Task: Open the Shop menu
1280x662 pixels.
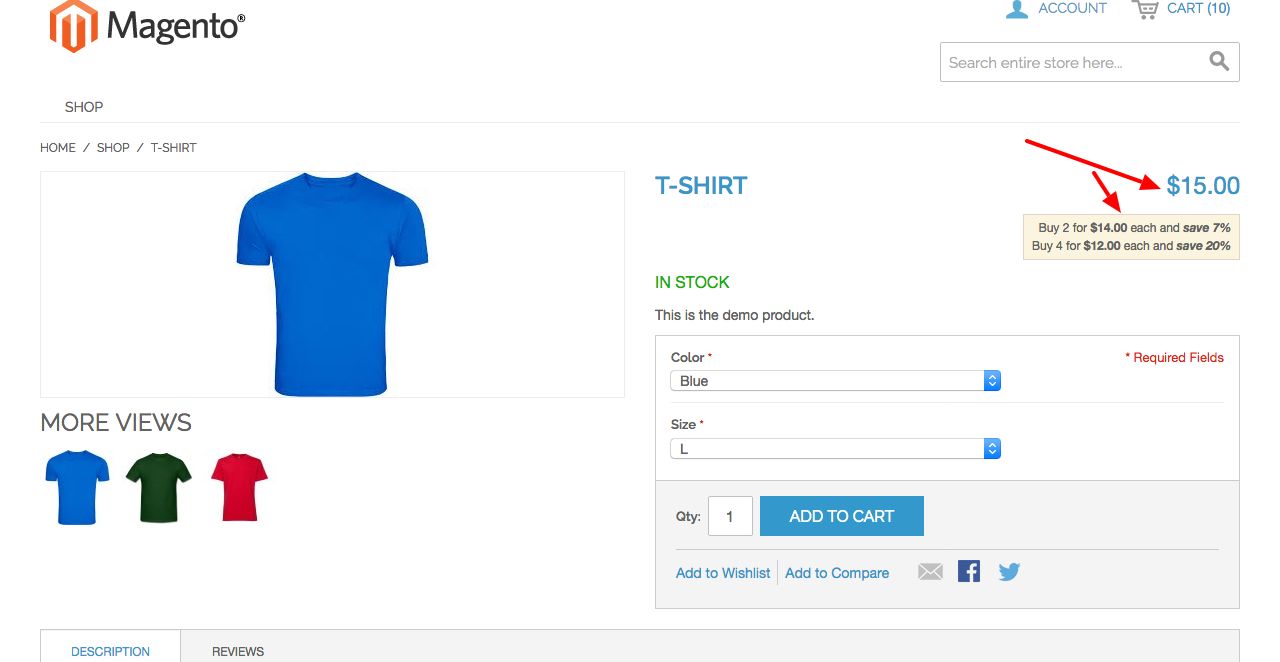Action: (x=84, y=107)
